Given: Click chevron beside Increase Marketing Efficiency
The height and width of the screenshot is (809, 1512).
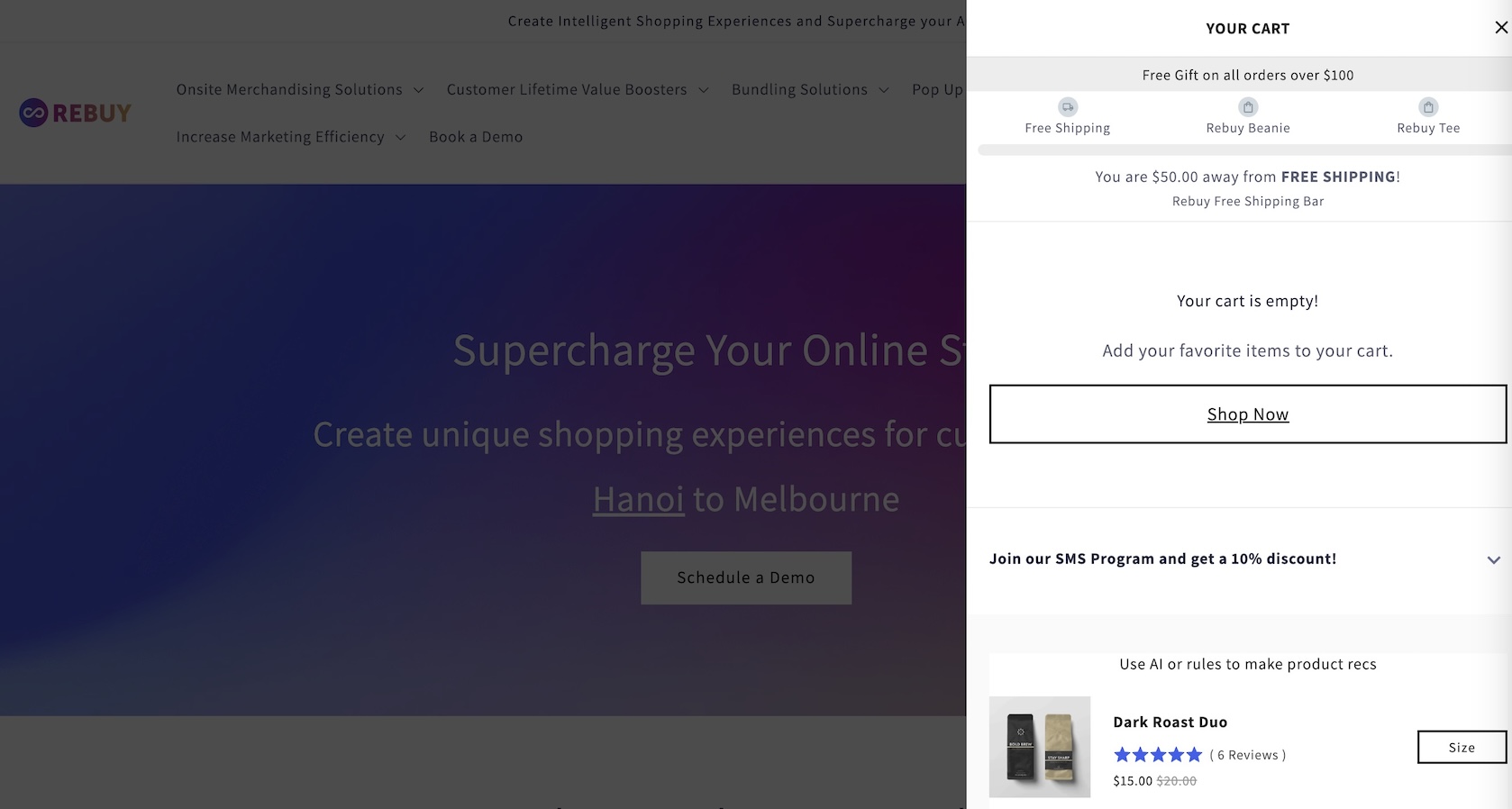Looking at the screenshot, I should point(401,138).
